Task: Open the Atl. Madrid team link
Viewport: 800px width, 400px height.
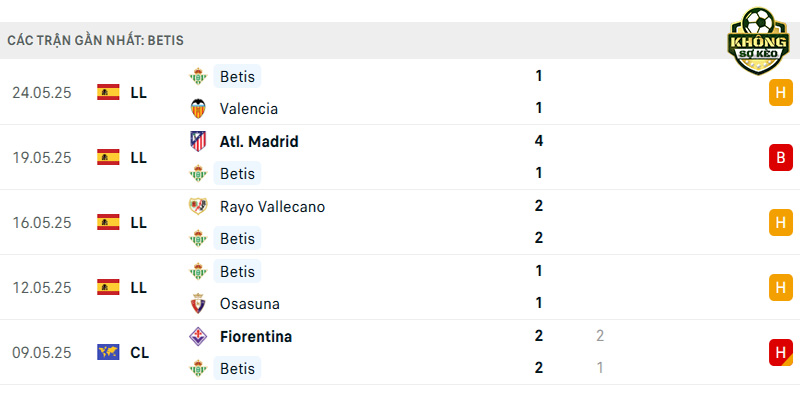Action: tap(259, 142)
